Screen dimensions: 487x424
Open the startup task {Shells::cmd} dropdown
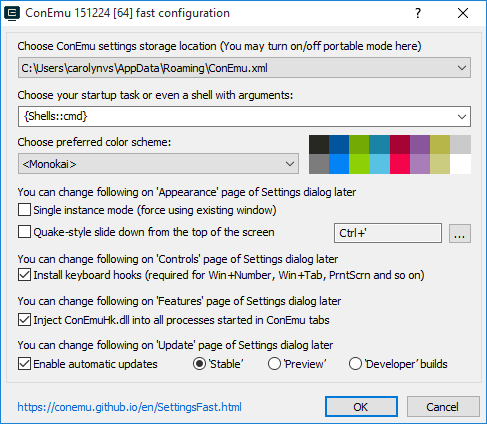(x=244, y=116)
